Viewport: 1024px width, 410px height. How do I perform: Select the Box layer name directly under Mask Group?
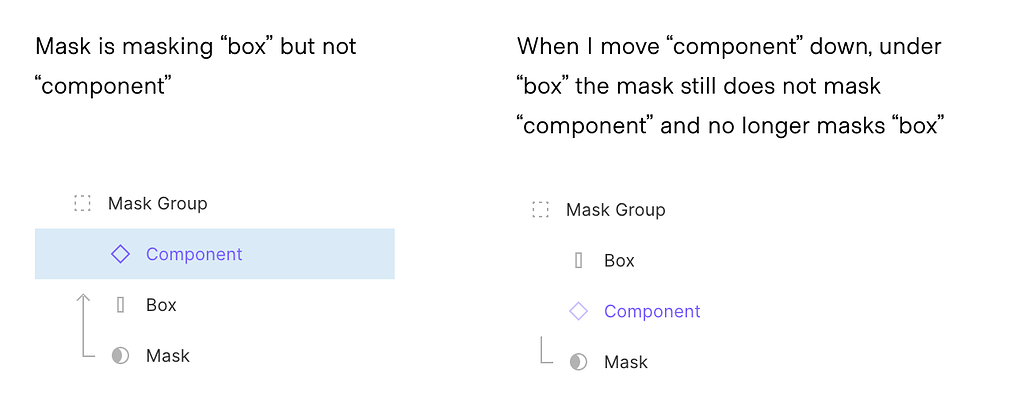(619, 261)
